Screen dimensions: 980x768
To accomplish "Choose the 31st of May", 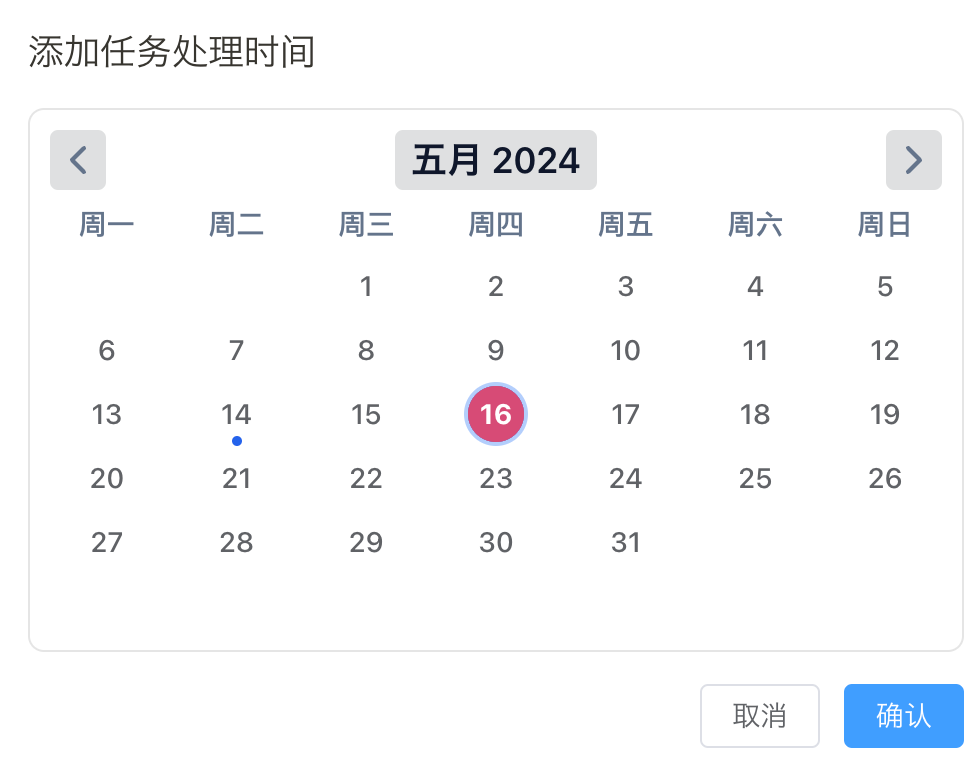I will point(626,542).
